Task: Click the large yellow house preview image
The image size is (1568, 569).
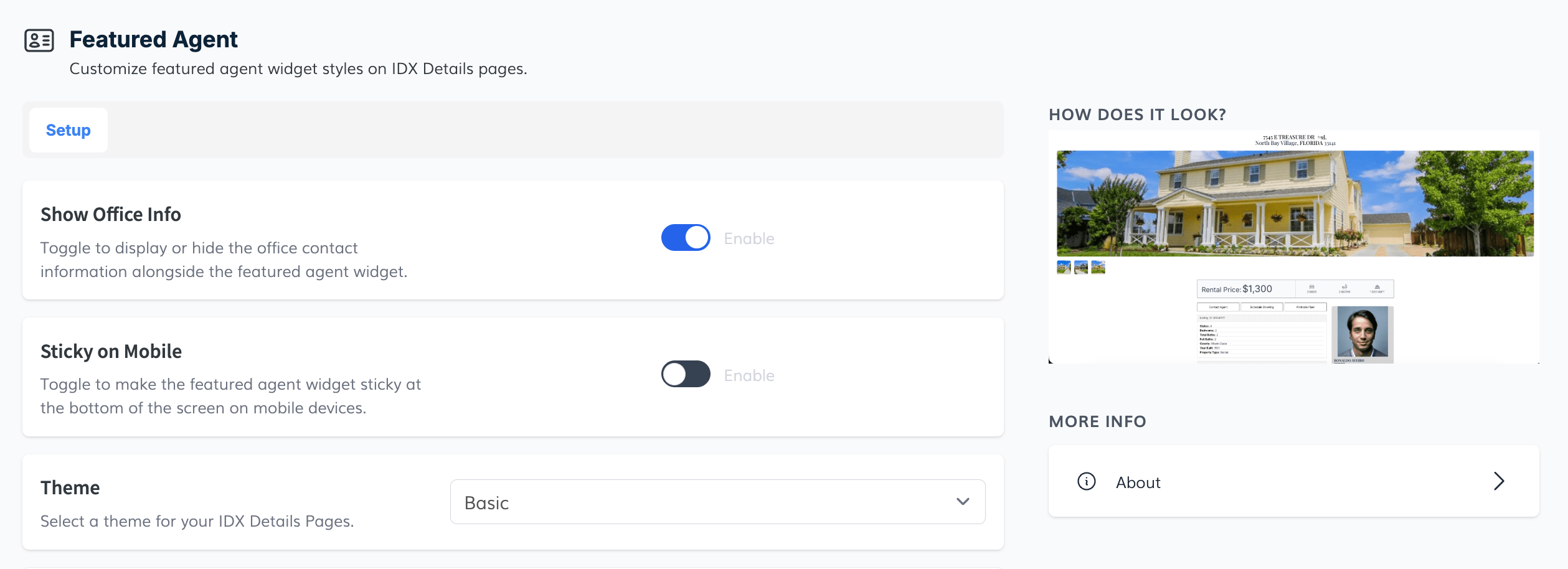Action: tap(1295, 204)
